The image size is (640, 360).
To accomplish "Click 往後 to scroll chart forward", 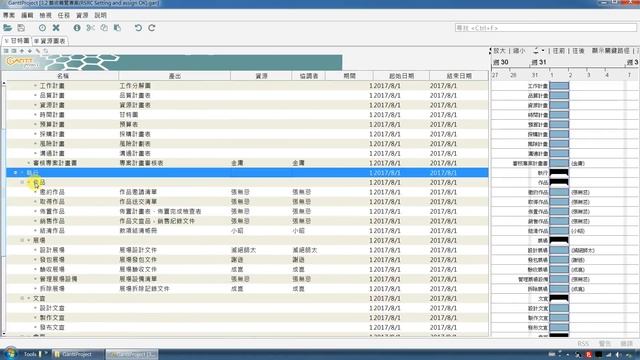I will pos(578,51).
